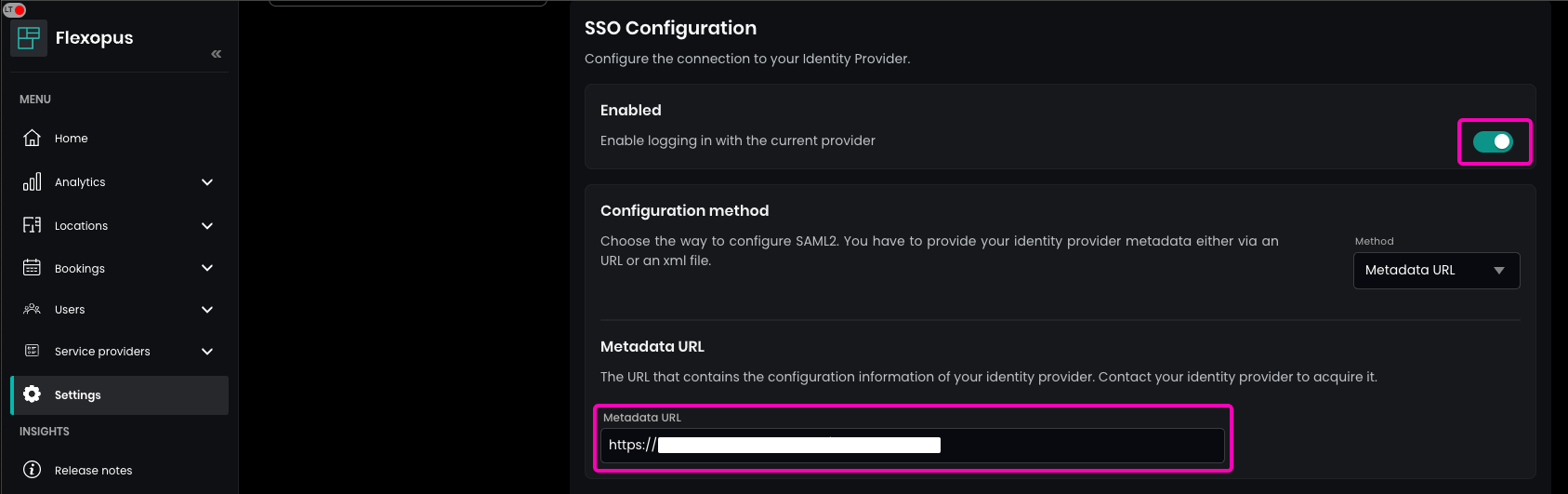Expand the Users menu chevron
The height and width of the screenshot is (494, 1568).
point(207,310)
